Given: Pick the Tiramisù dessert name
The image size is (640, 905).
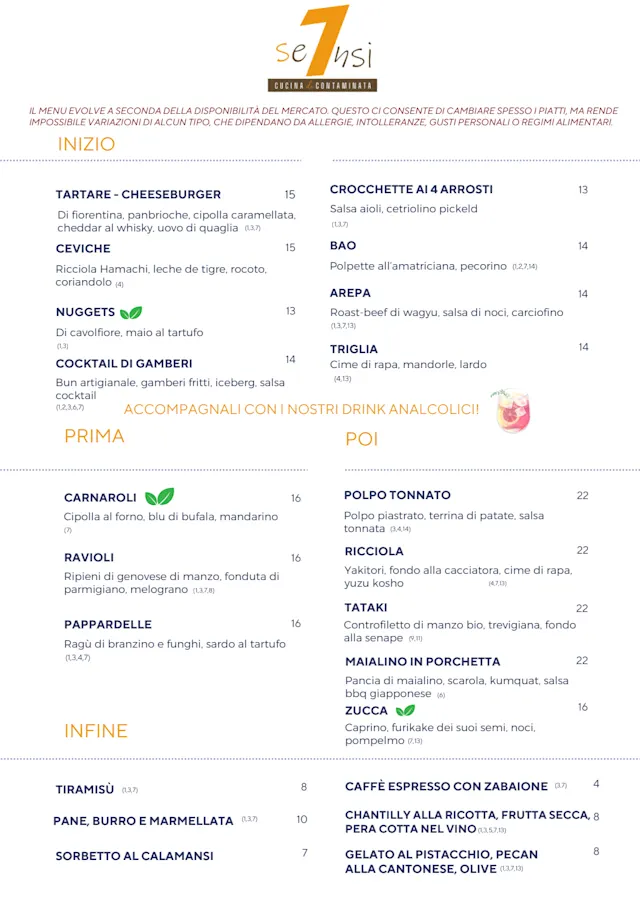Looking at the screenshot, I should pos(85,790).
